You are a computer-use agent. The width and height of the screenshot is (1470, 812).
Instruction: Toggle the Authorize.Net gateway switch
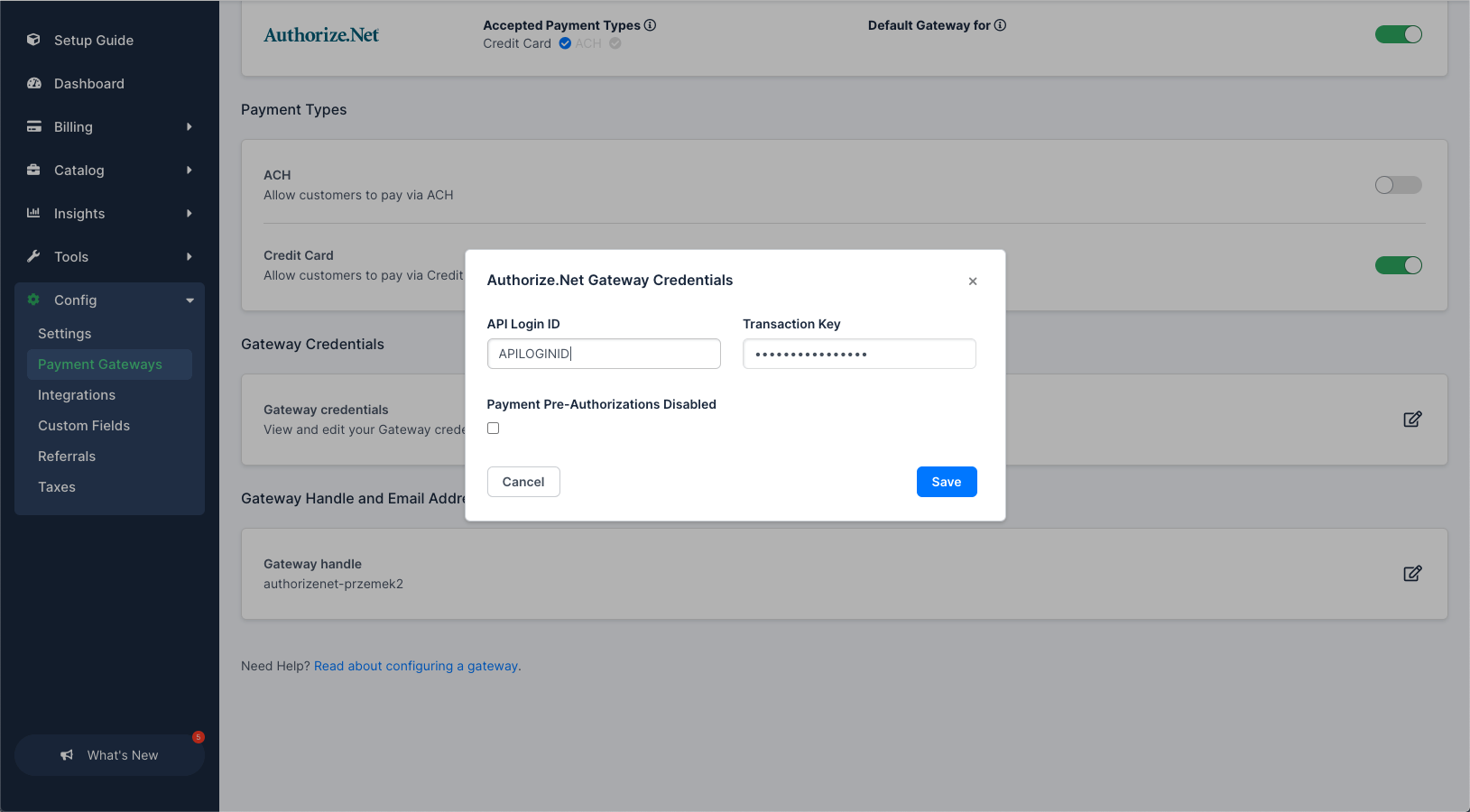(x=1399, y=34)
